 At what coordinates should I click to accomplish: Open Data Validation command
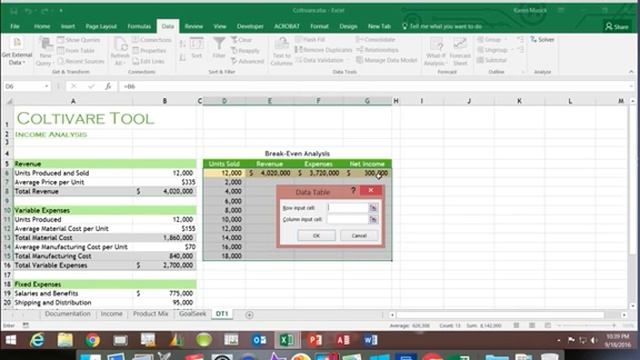(322, 60)
